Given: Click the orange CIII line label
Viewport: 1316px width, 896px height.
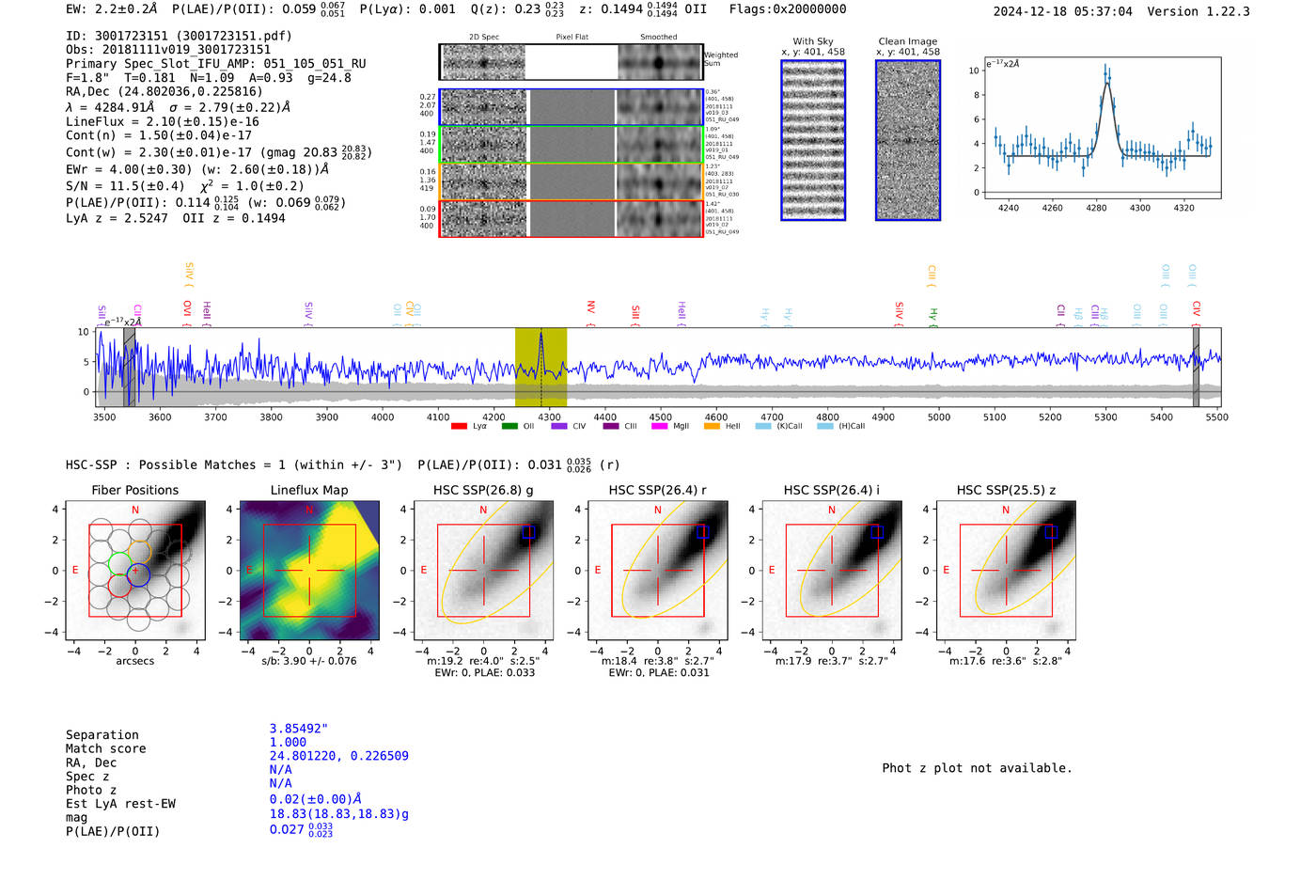Looking at the screenshot, I should [932, 275].
